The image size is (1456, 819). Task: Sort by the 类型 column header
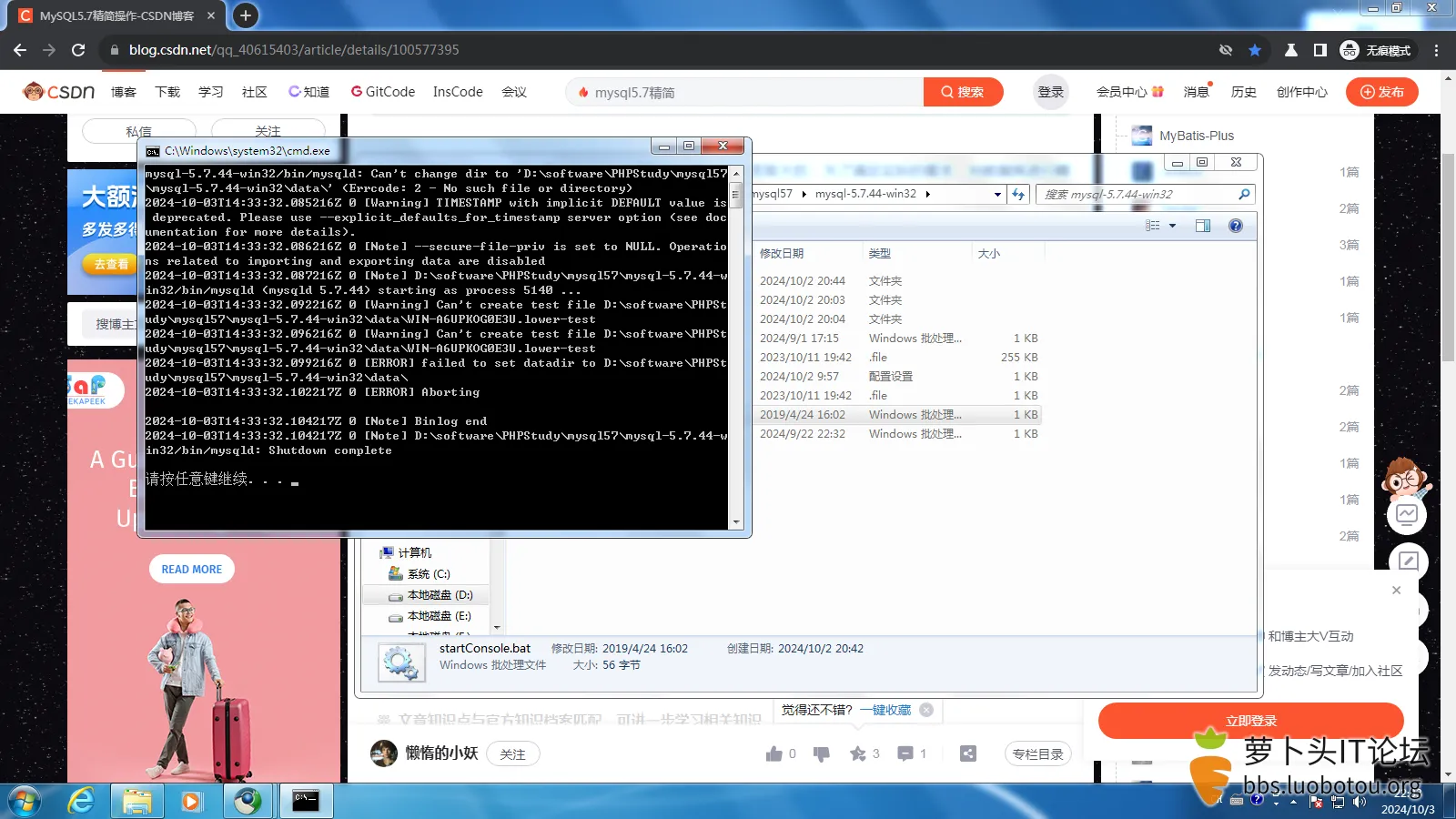pos(880,253)
